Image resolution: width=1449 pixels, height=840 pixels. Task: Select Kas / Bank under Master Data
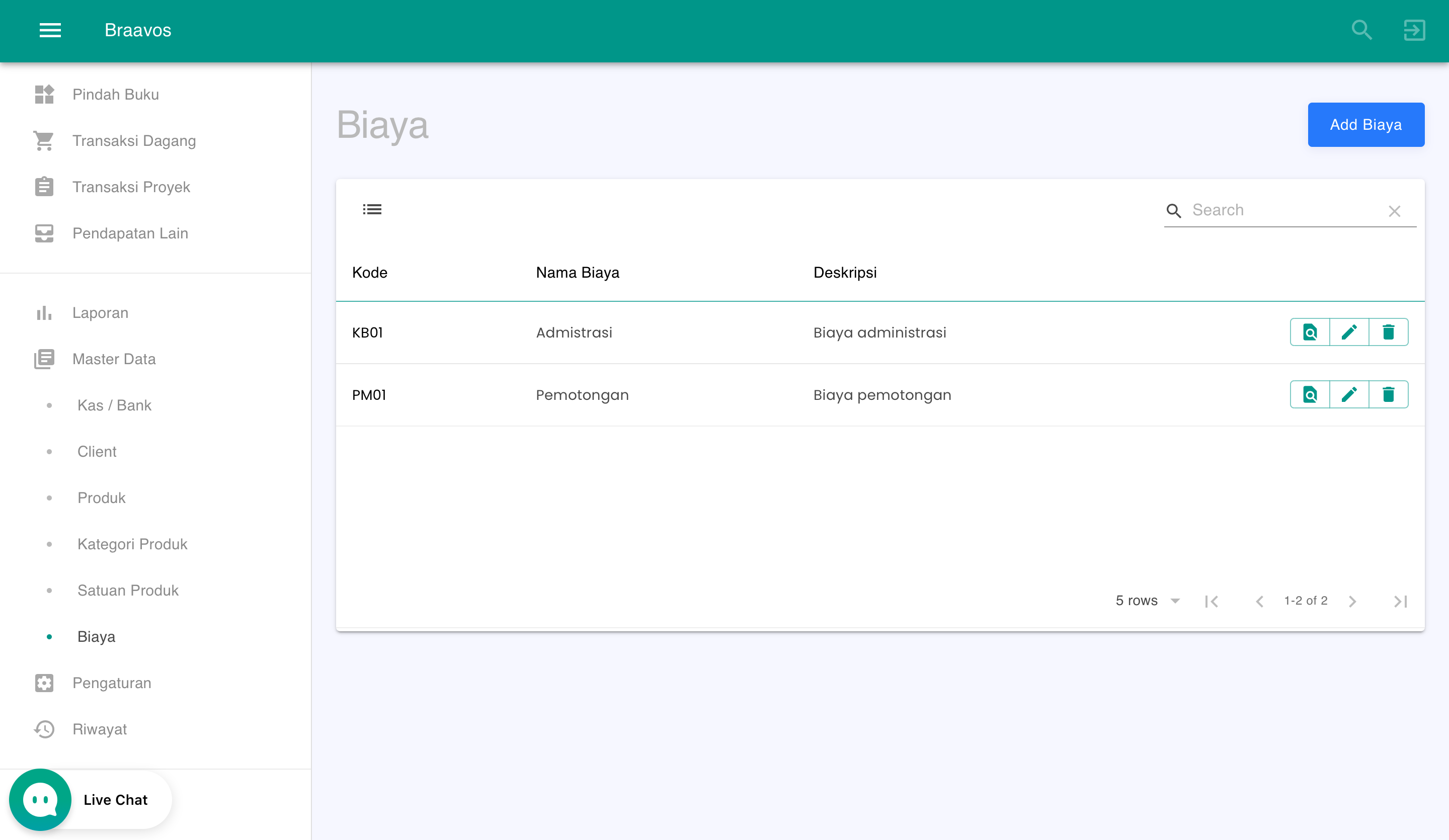click(x=114, y=405)
